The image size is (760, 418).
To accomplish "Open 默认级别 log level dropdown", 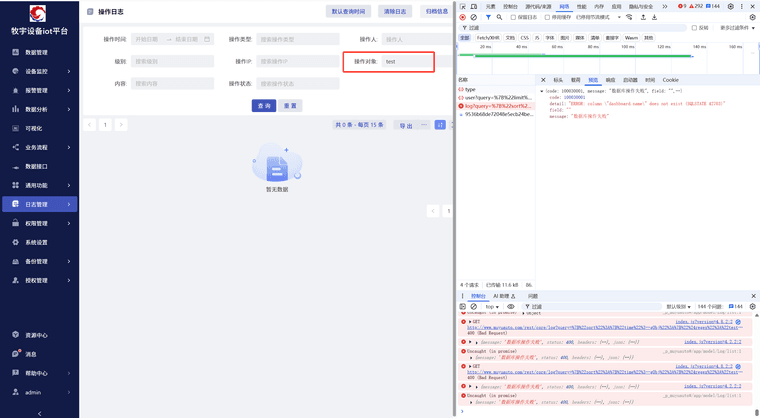I will click(678, 306).
